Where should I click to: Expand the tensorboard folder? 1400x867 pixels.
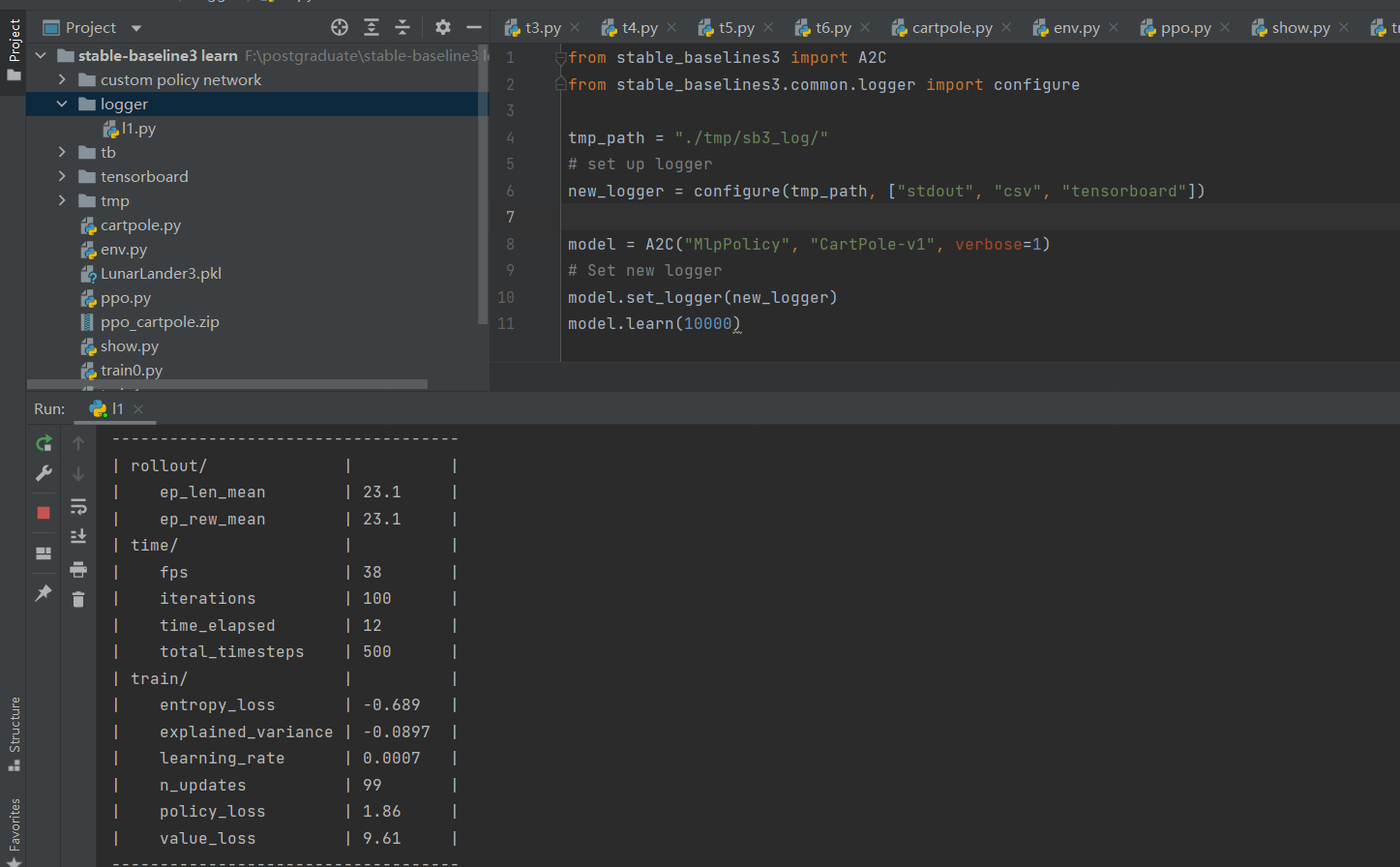(x=61, y=176)
